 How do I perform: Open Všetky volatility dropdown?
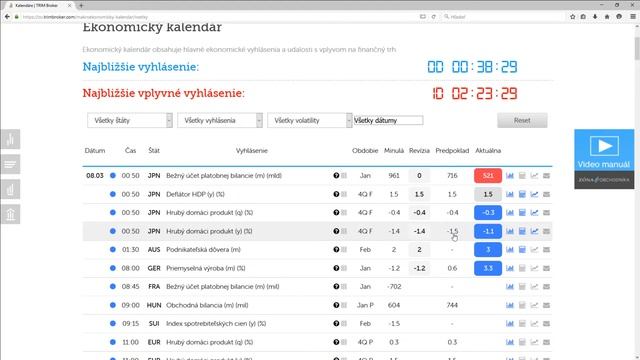309,120
